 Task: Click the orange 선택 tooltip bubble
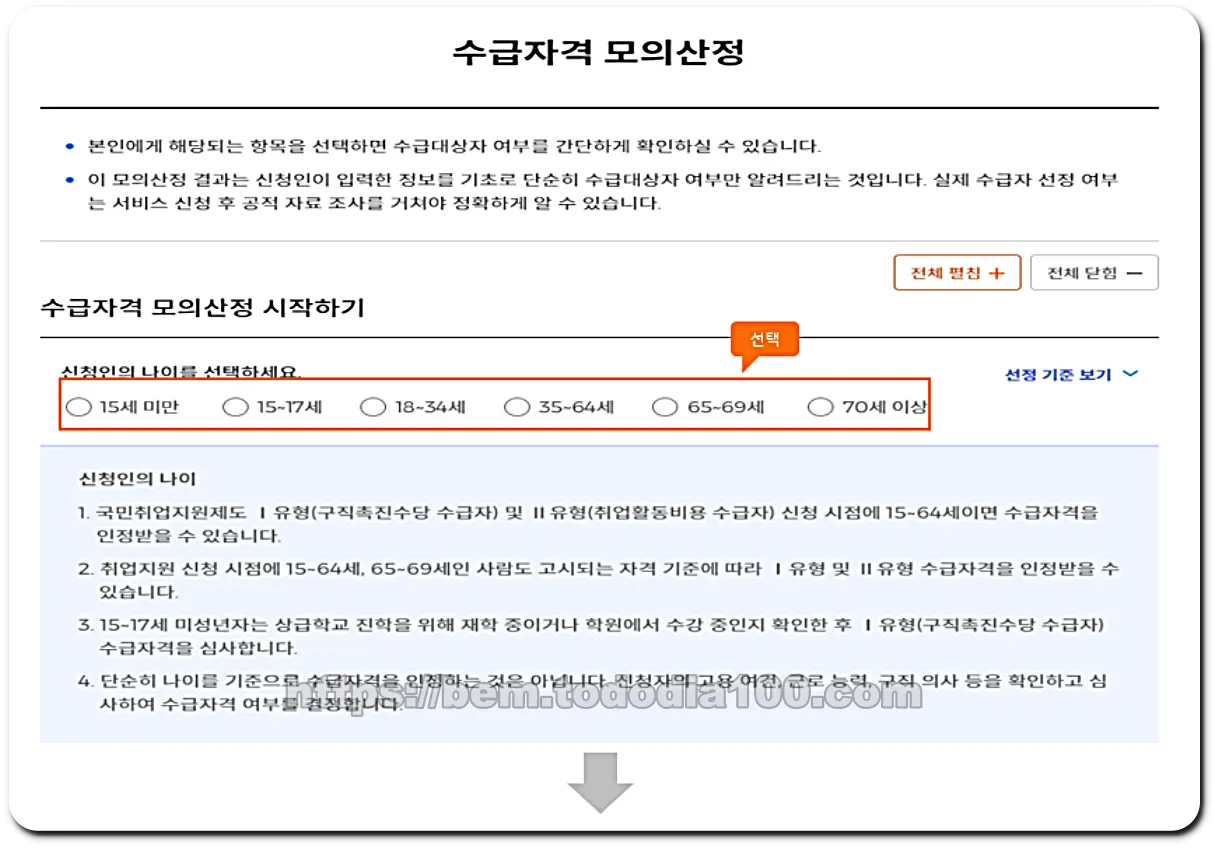pos(766,338)
